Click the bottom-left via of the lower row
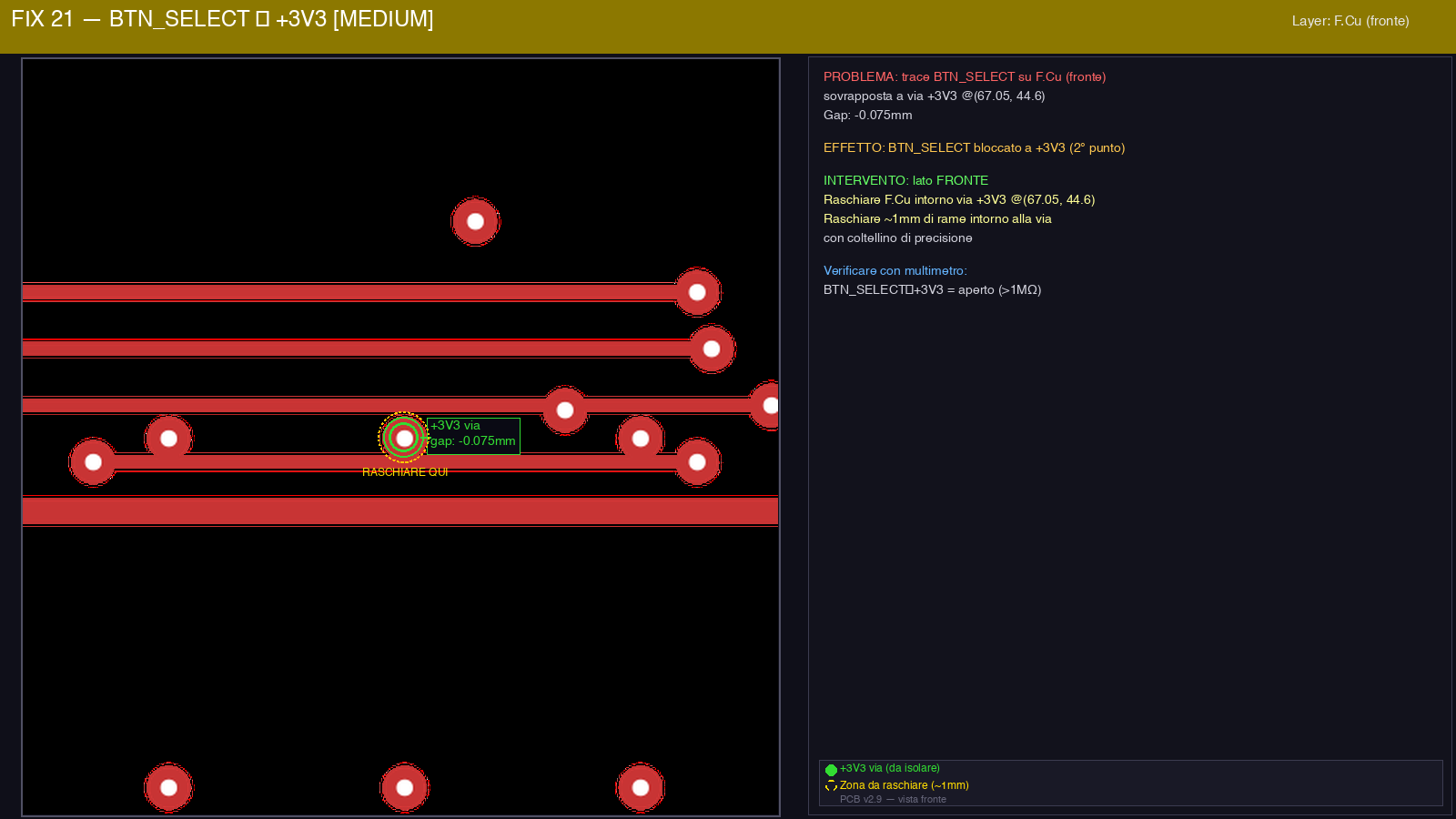This screenshot has width=1456, height=819. click(168, 787)
